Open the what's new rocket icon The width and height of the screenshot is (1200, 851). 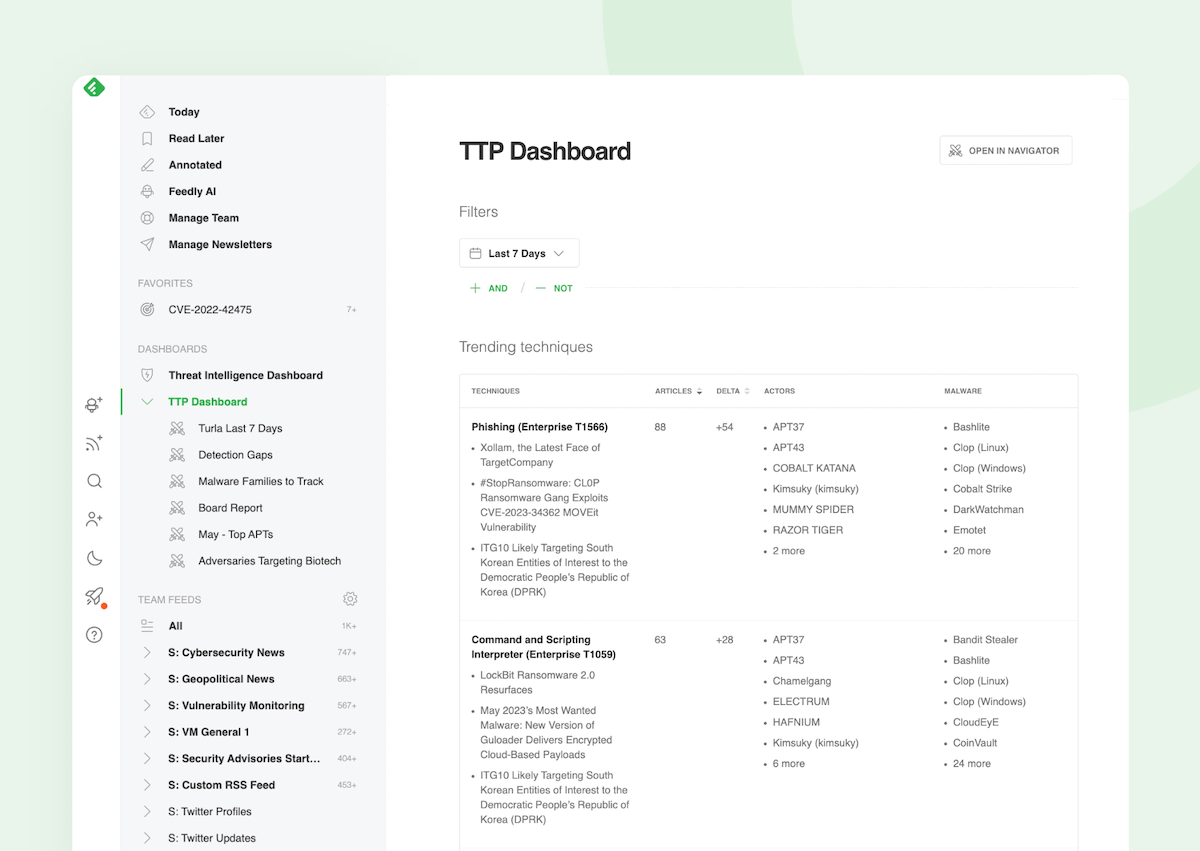tap(93, 596)
